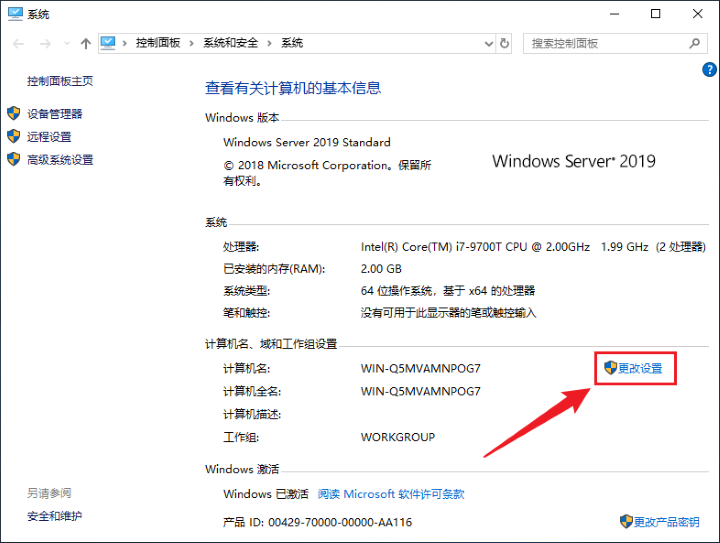Open help with blue question mark
Image resolution: width=720 pixels, height=543 pixels.
(709, 70)
